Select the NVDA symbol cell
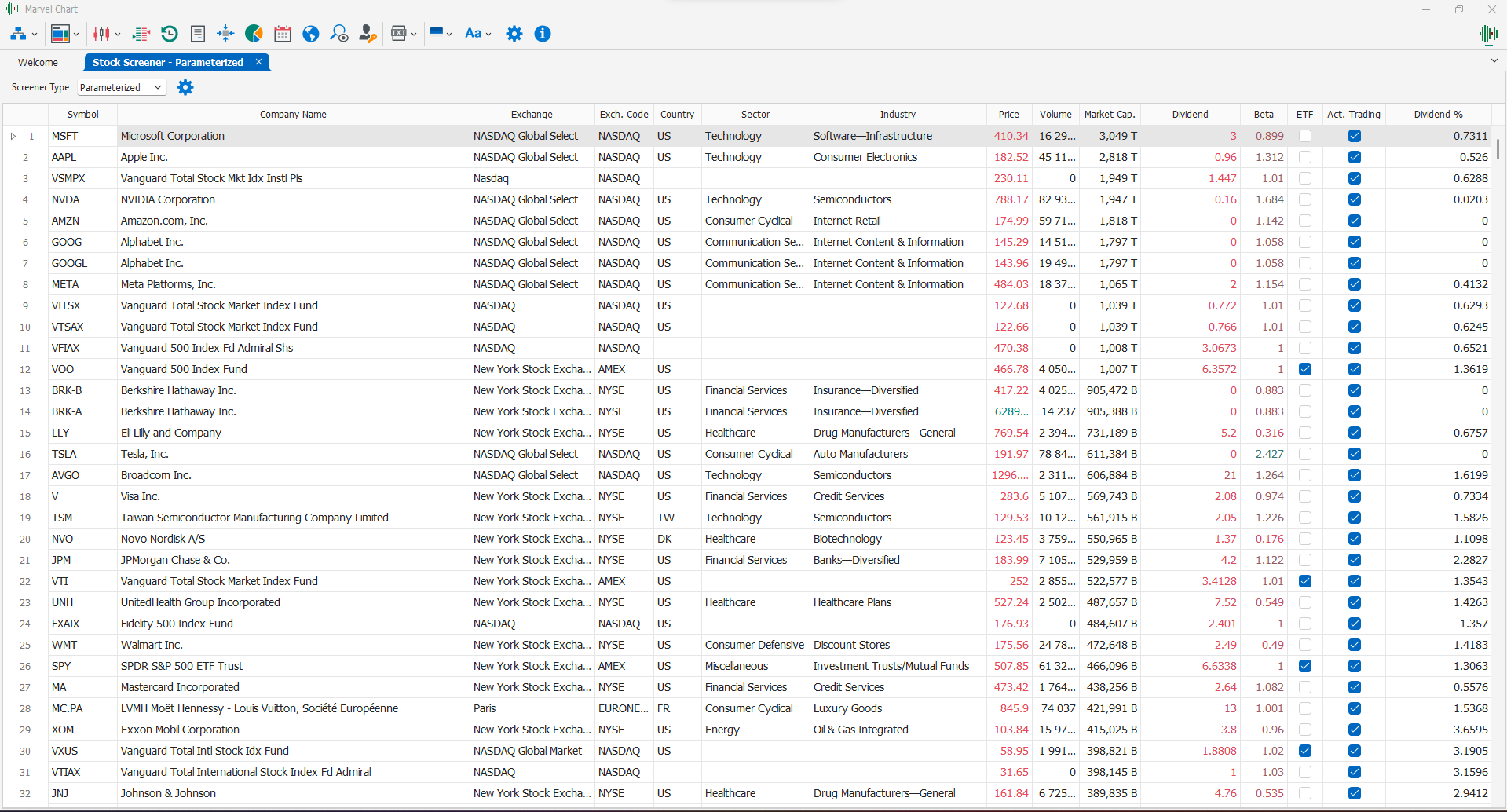 pos(82,199)
